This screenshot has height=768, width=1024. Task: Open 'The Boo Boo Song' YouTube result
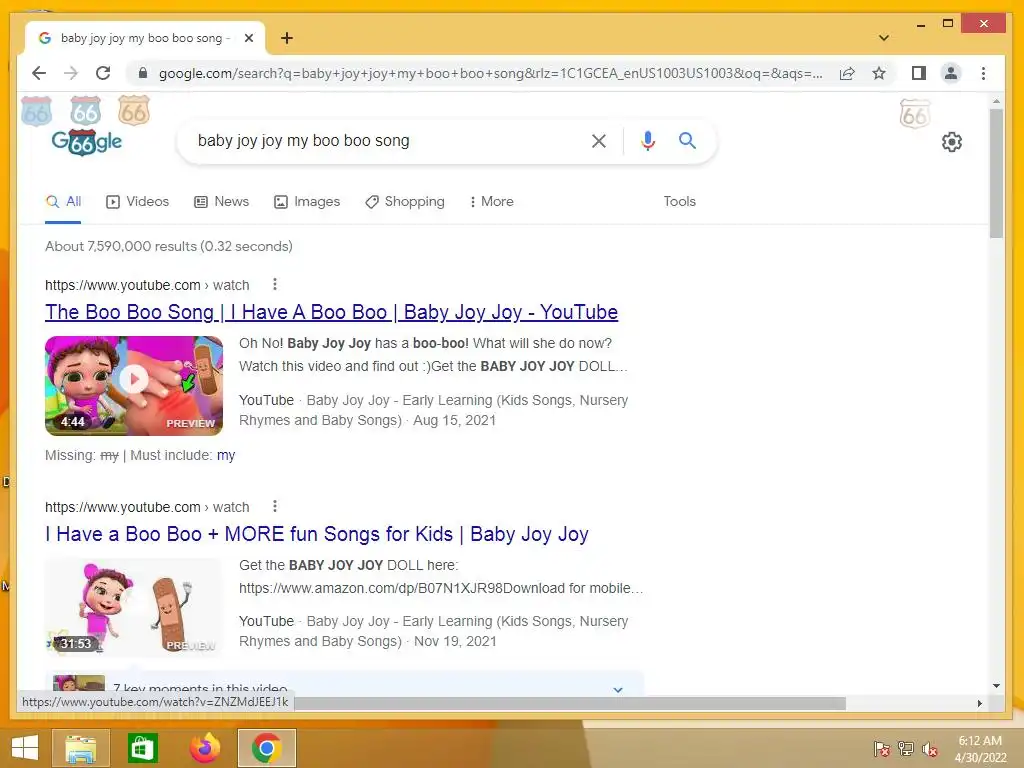[x=331, y=312]
